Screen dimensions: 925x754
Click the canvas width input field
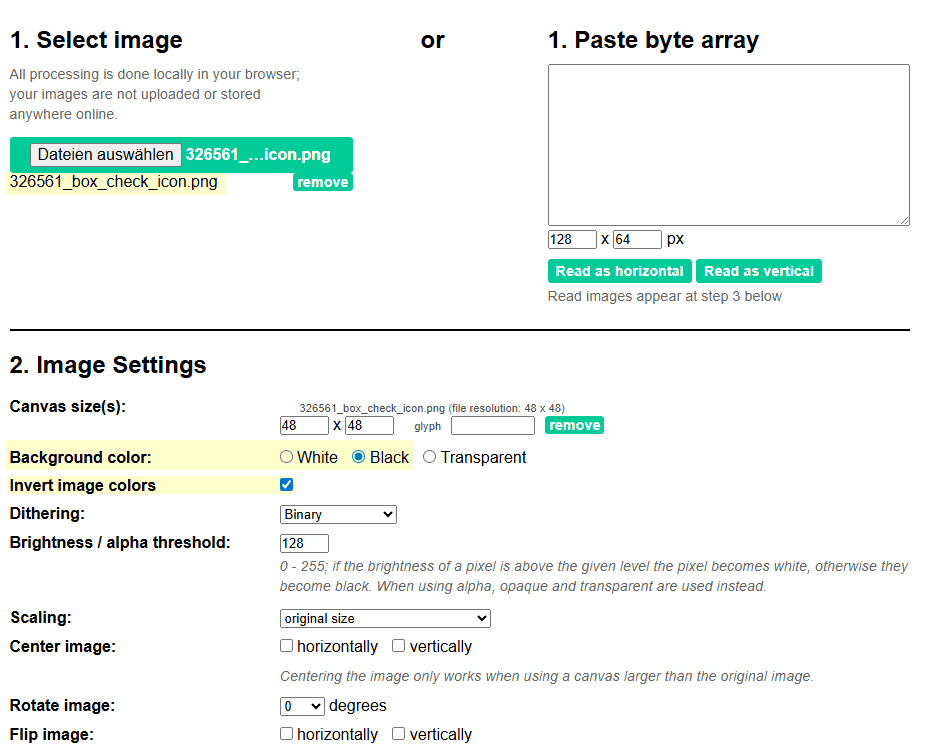304,426
